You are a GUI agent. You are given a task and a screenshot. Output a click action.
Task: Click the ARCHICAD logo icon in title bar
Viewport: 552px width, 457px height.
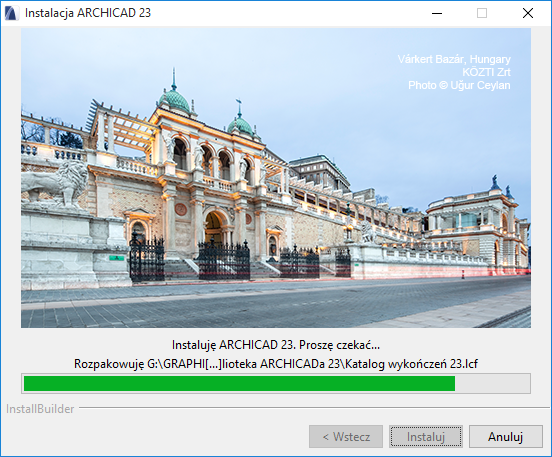point(12,13)
